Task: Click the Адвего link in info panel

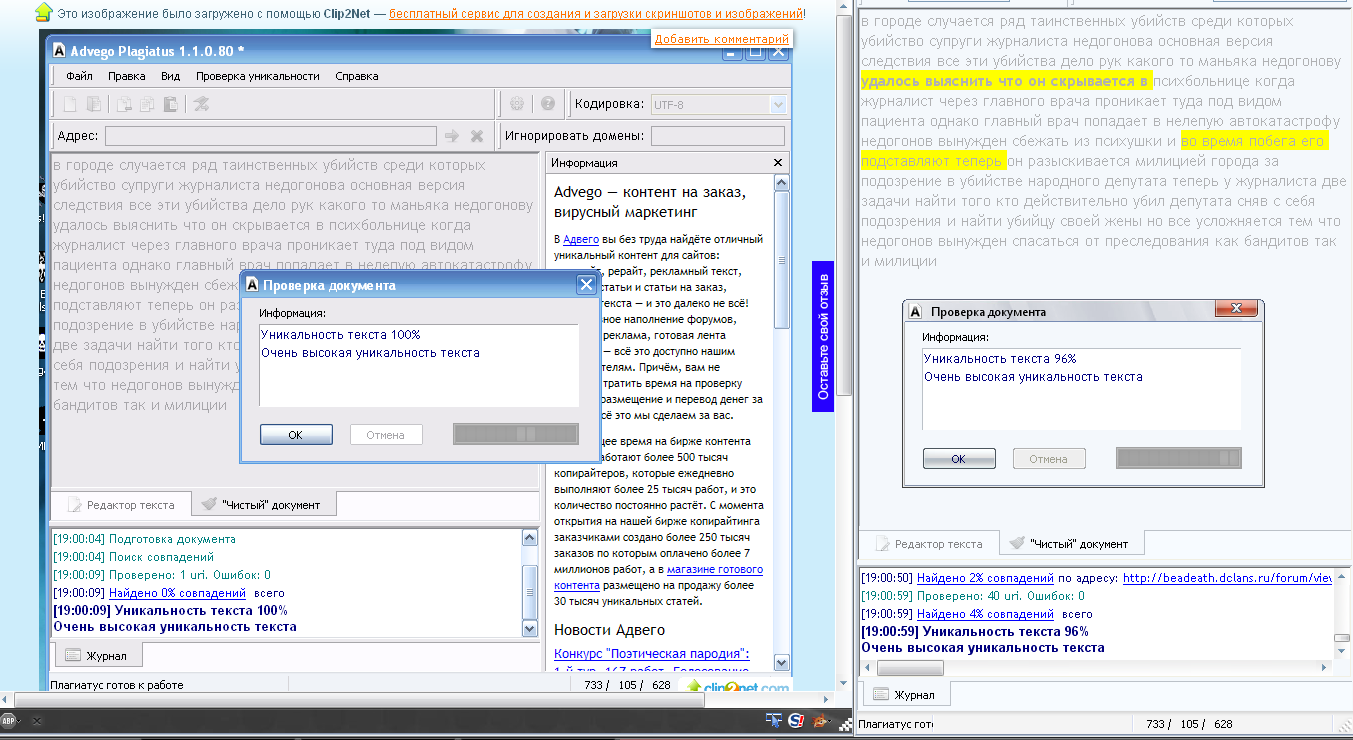Action: (581, 239)
